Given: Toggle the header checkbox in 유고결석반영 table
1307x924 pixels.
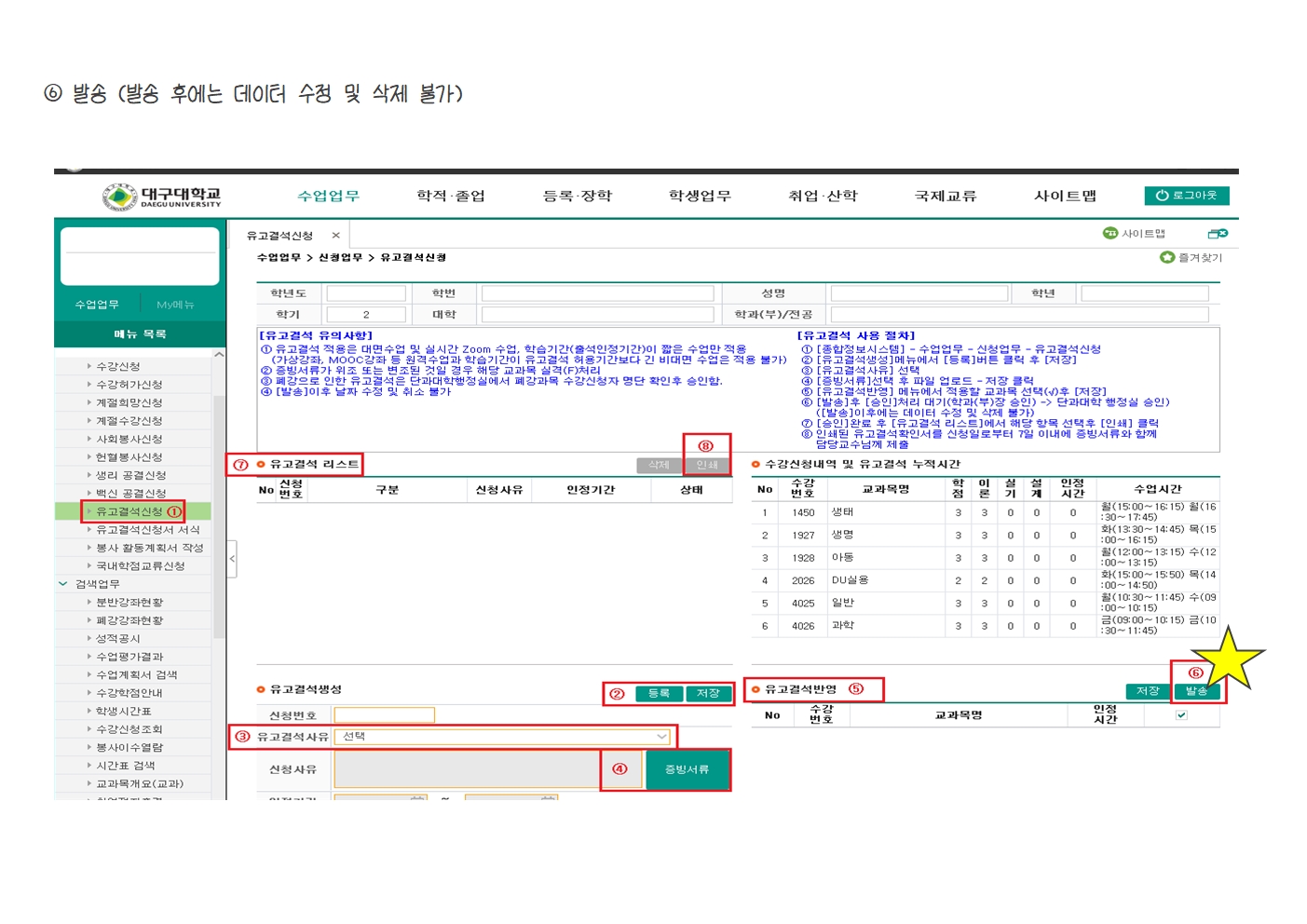Looking at the screenshot, I should click(x=1181, y=715).
